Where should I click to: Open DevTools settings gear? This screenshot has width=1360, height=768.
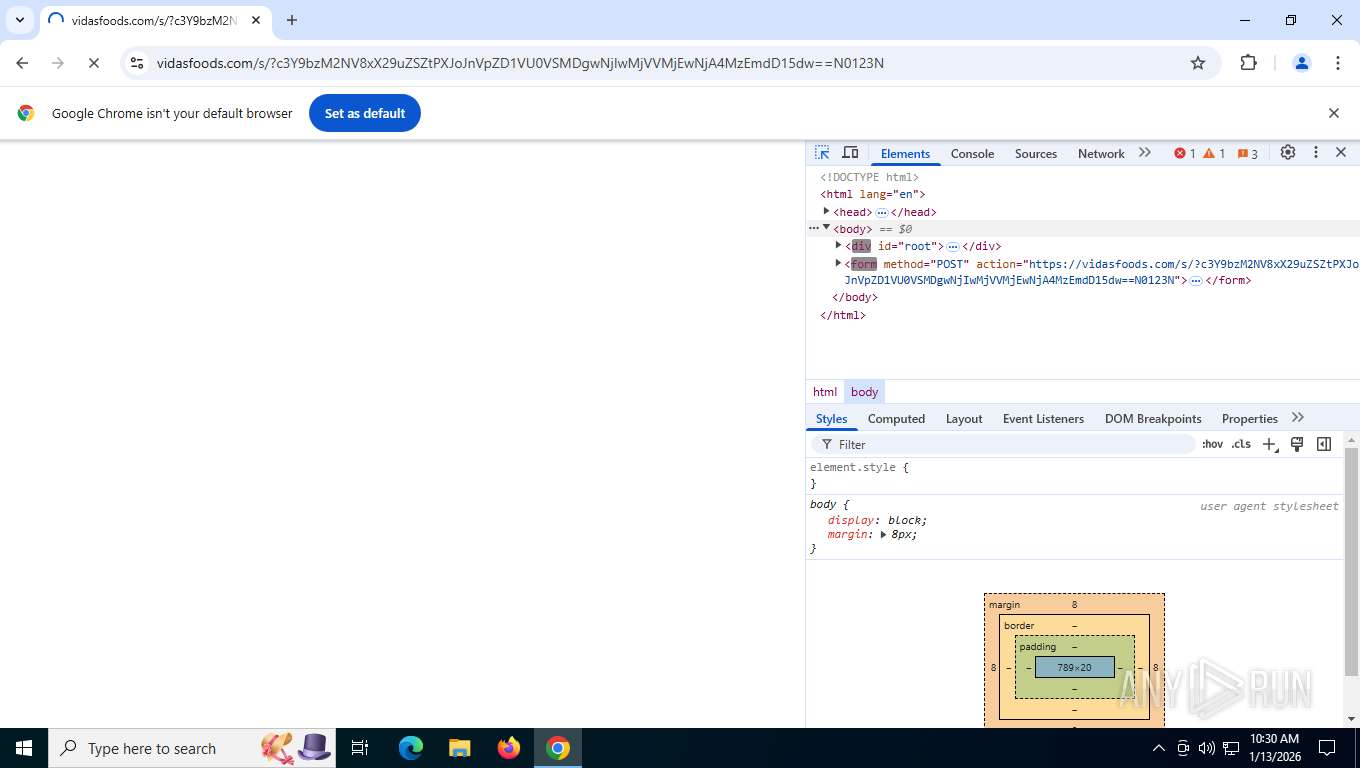tap(1288, 153)
